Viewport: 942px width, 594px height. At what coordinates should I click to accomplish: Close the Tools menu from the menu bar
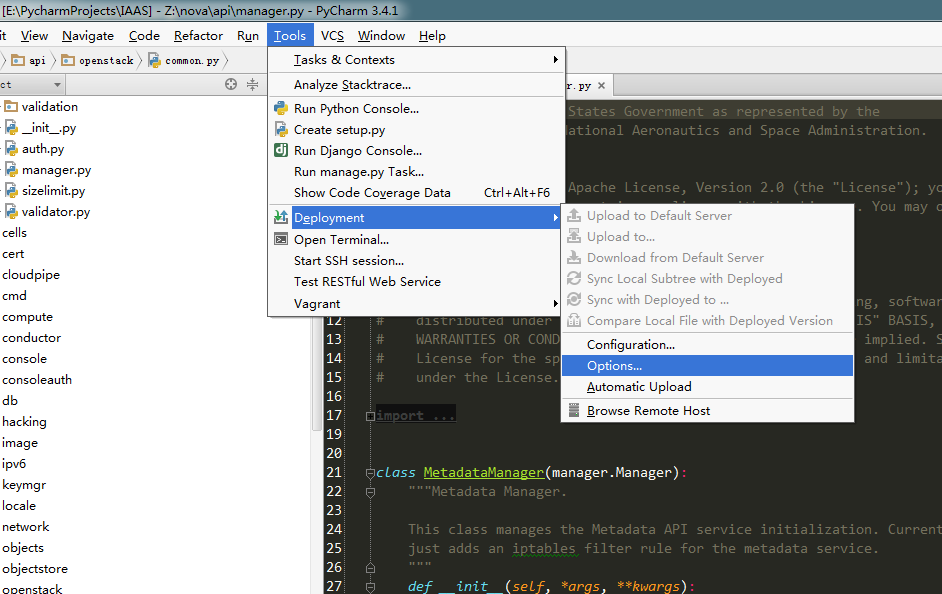tap(290, 36)
